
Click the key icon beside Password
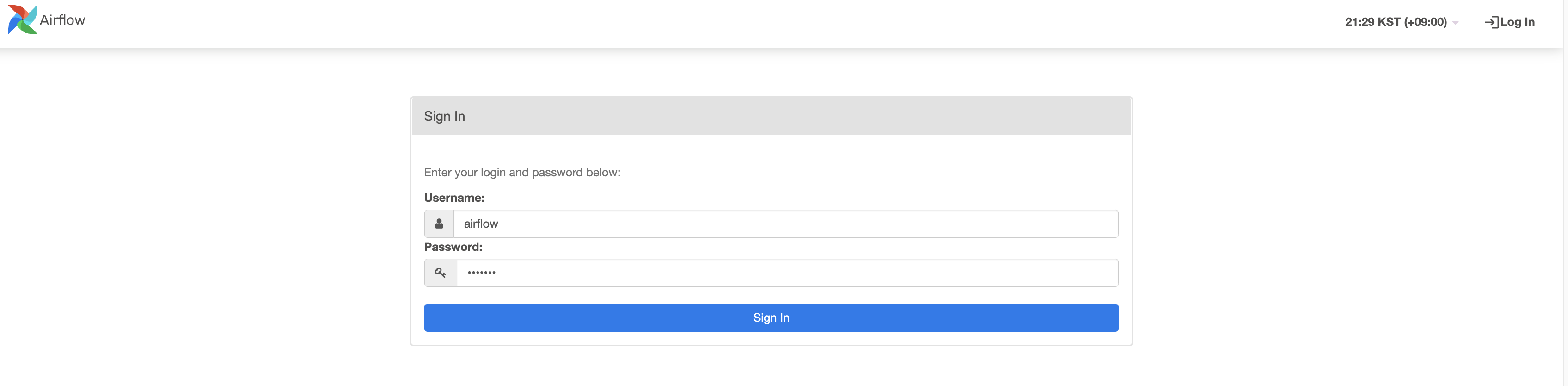440,273
